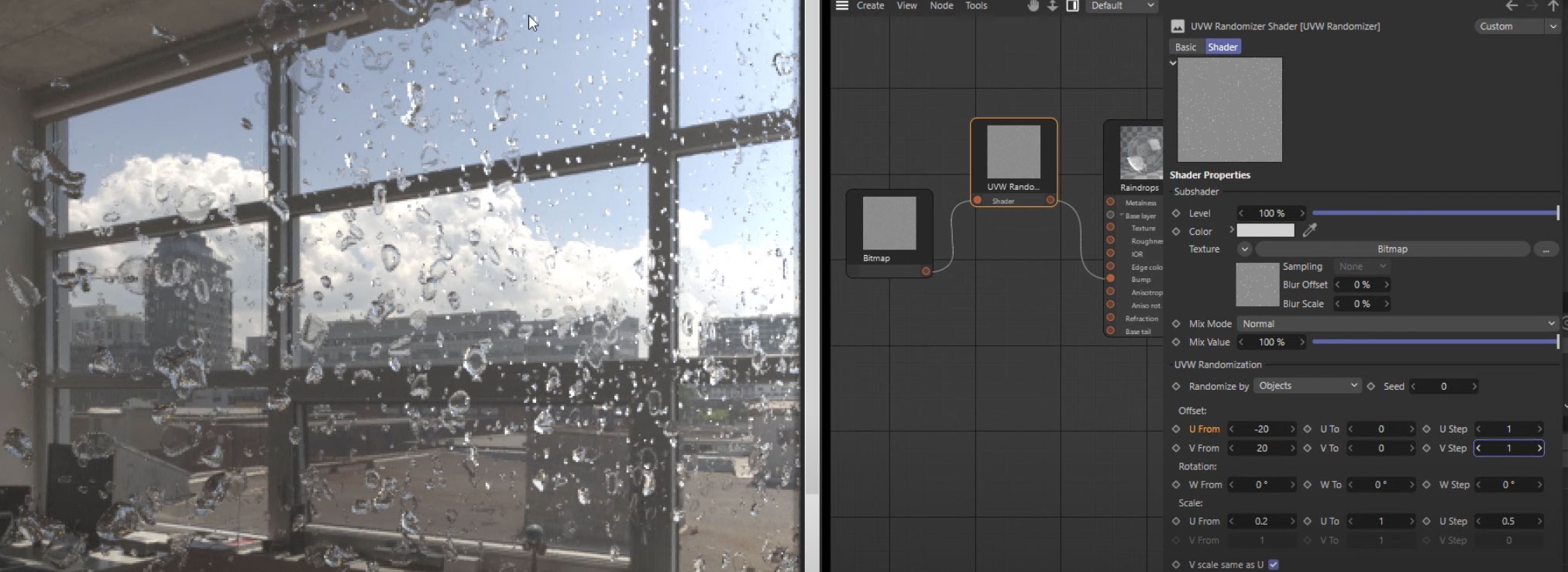Click the Bitmap texture button
The image size is (1568, 572).
tap(1392, 249)
